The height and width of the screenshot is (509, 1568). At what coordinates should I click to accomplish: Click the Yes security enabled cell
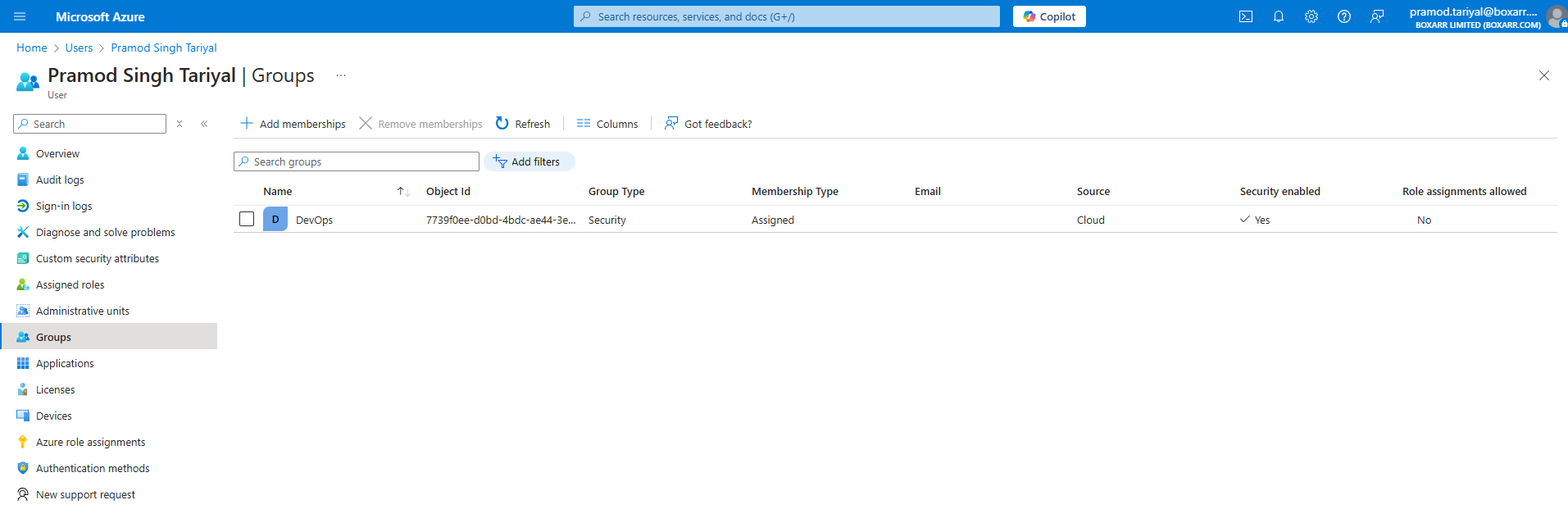[x=1255, y=220]
